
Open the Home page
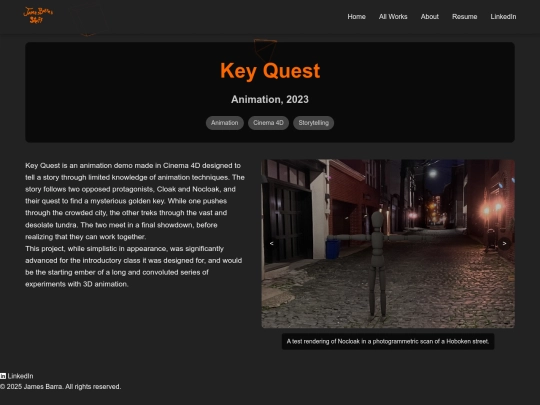click(356, 17)
